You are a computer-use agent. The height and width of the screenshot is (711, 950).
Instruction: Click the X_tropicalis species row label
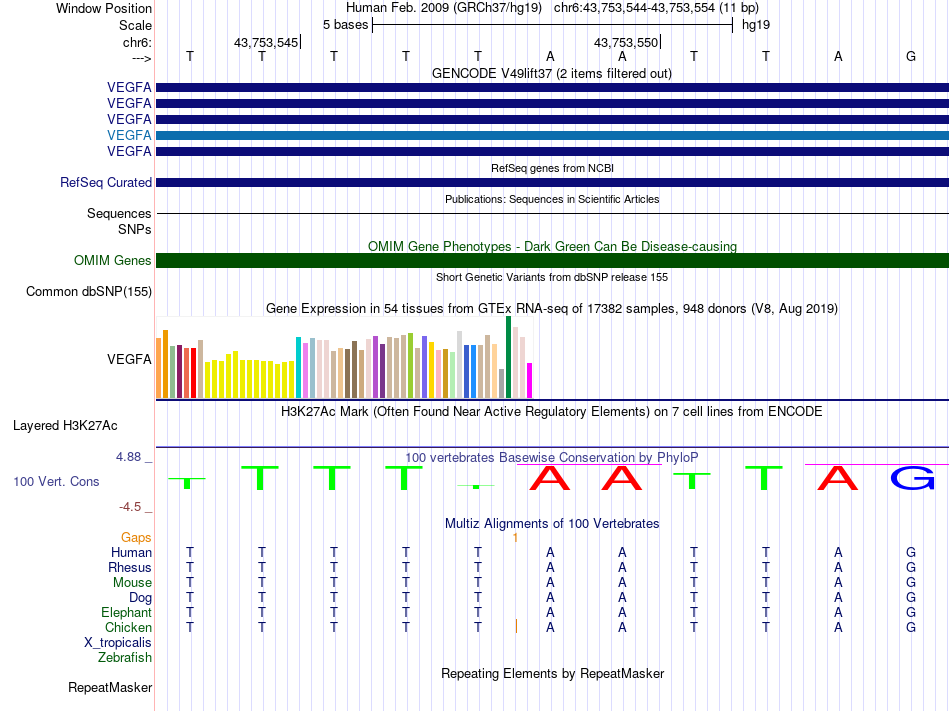tap(118, 643)
